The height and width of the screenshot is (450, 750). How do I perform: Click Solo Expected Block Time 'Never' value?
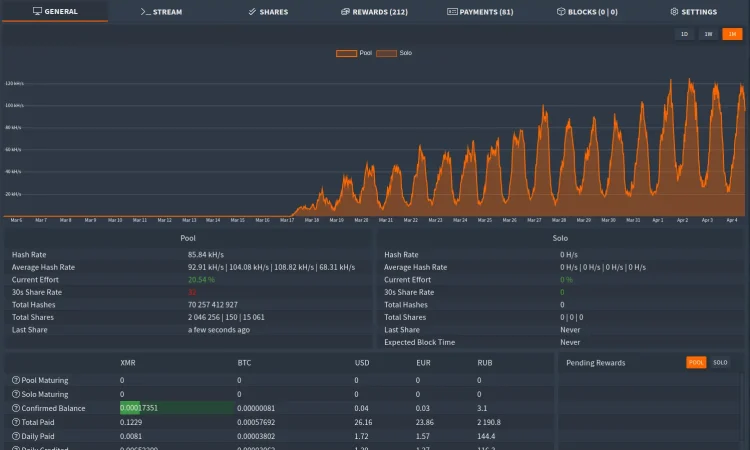570,342
